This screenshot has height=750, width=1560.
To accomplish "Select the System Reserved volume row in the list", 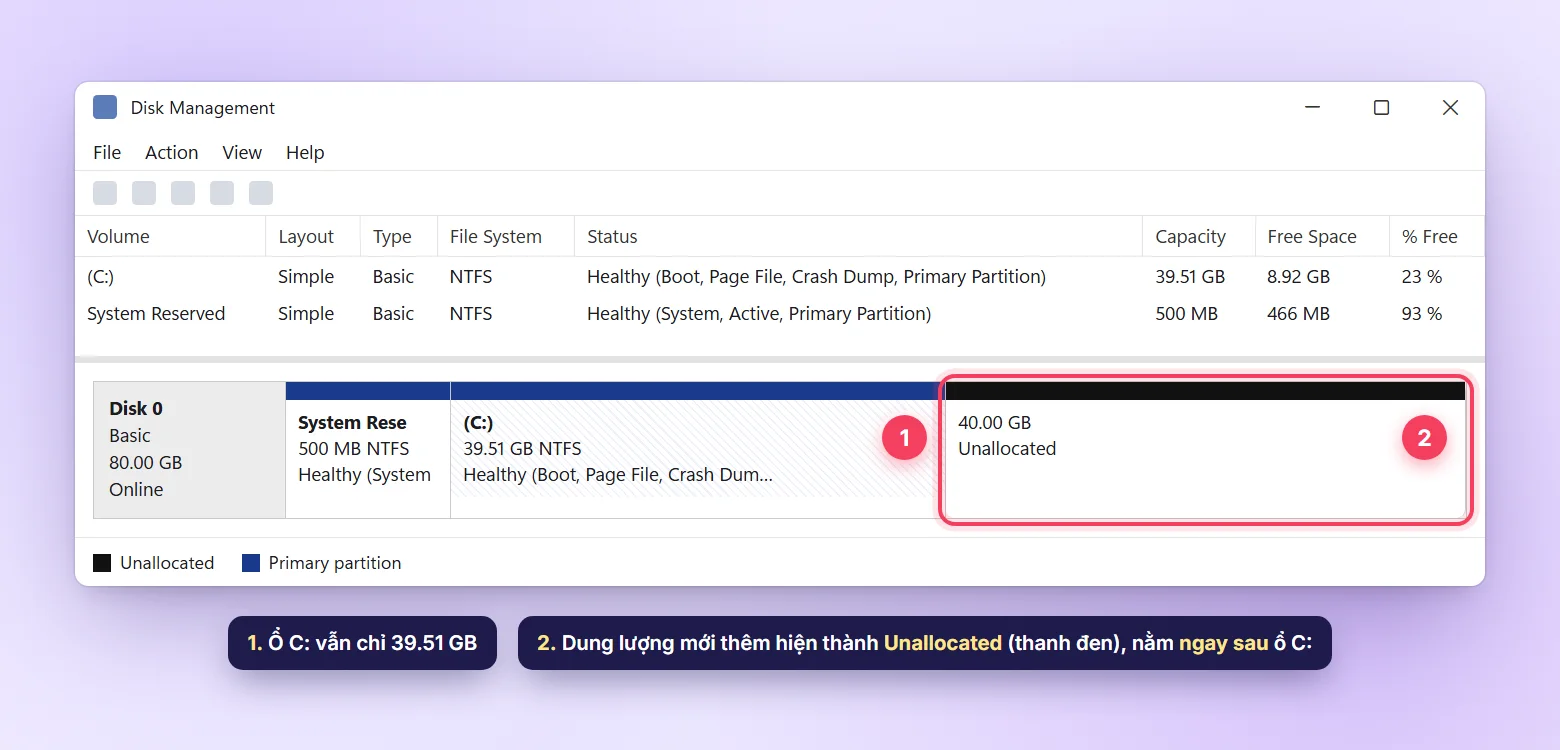I will click(780, 314).
